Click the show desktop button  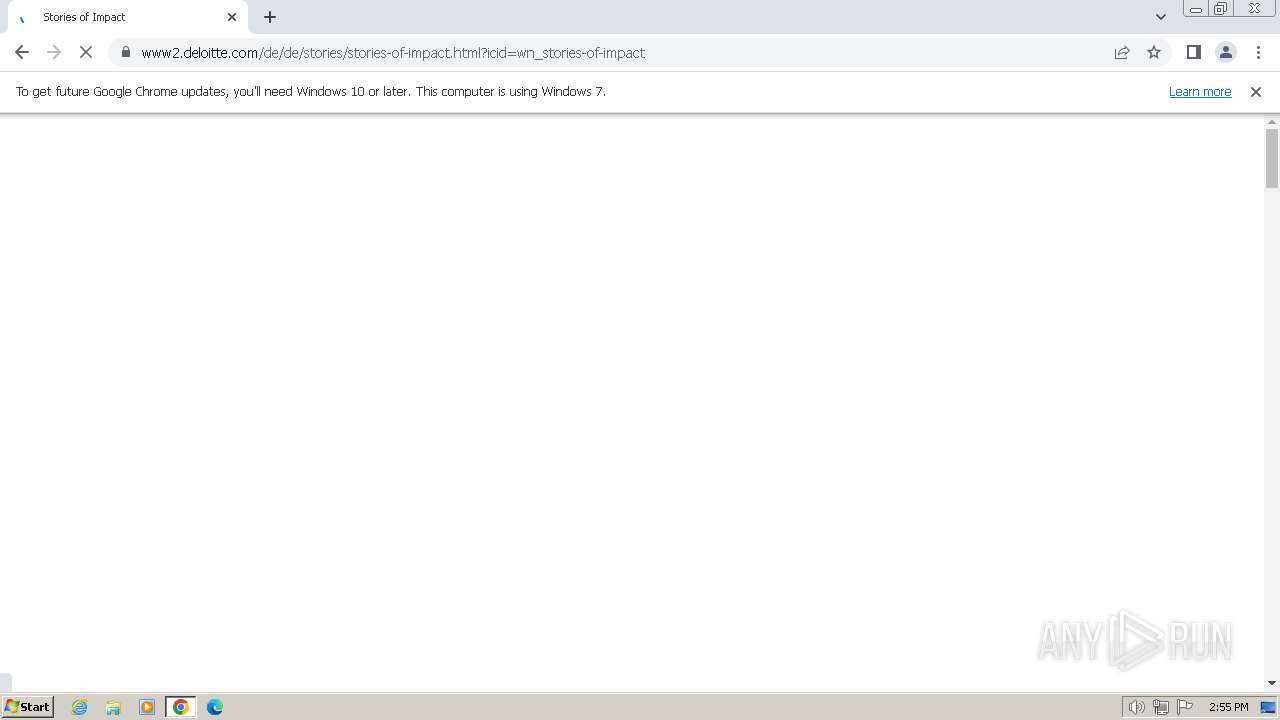(1269, 707)
